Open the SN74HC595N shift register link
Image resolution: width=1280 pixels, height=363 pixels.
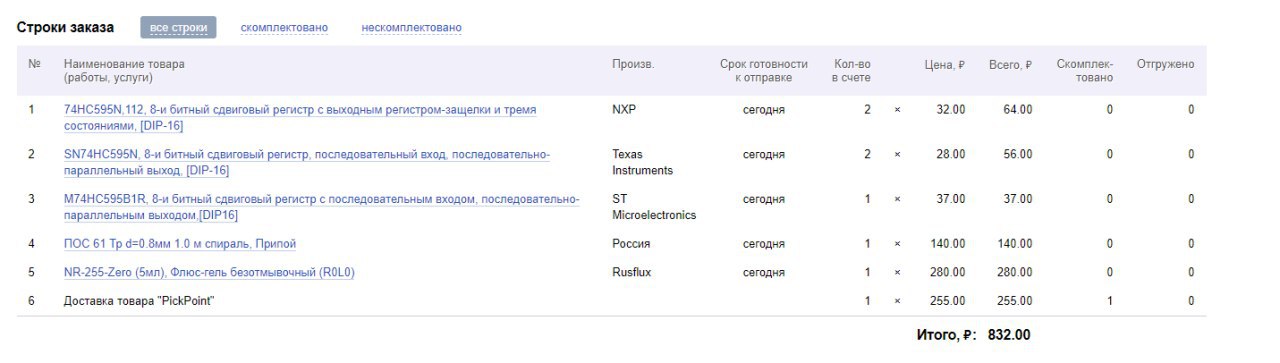(x=307, y=162)
